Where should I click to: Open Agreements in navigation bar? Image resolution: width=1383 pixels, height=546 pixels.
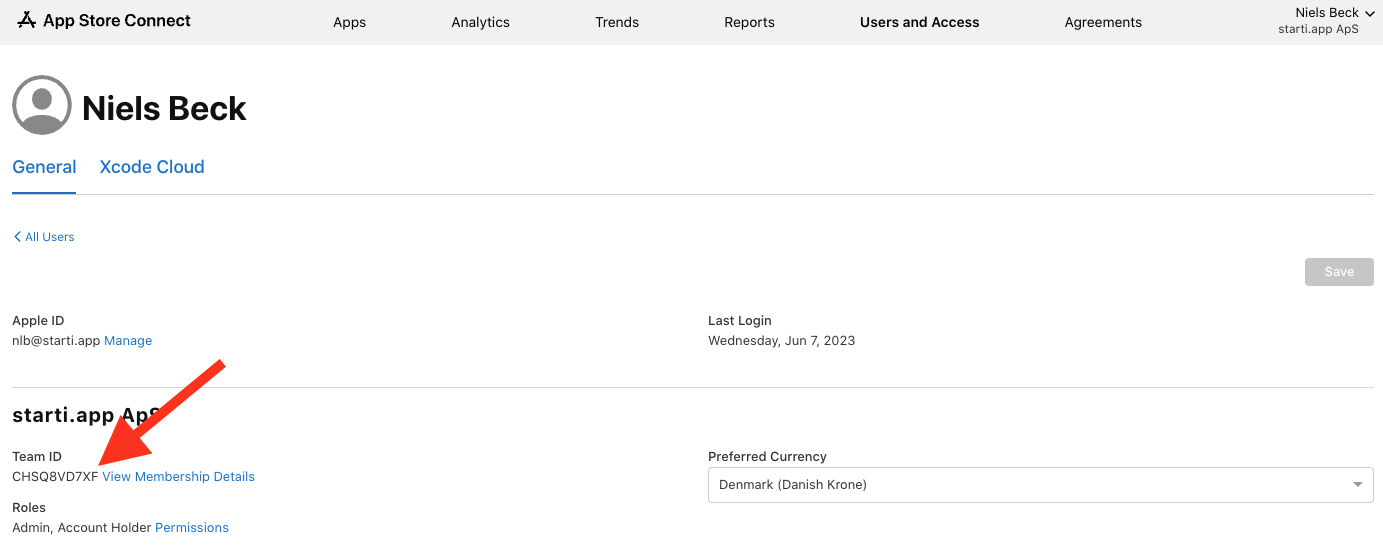pos(1103,22)
